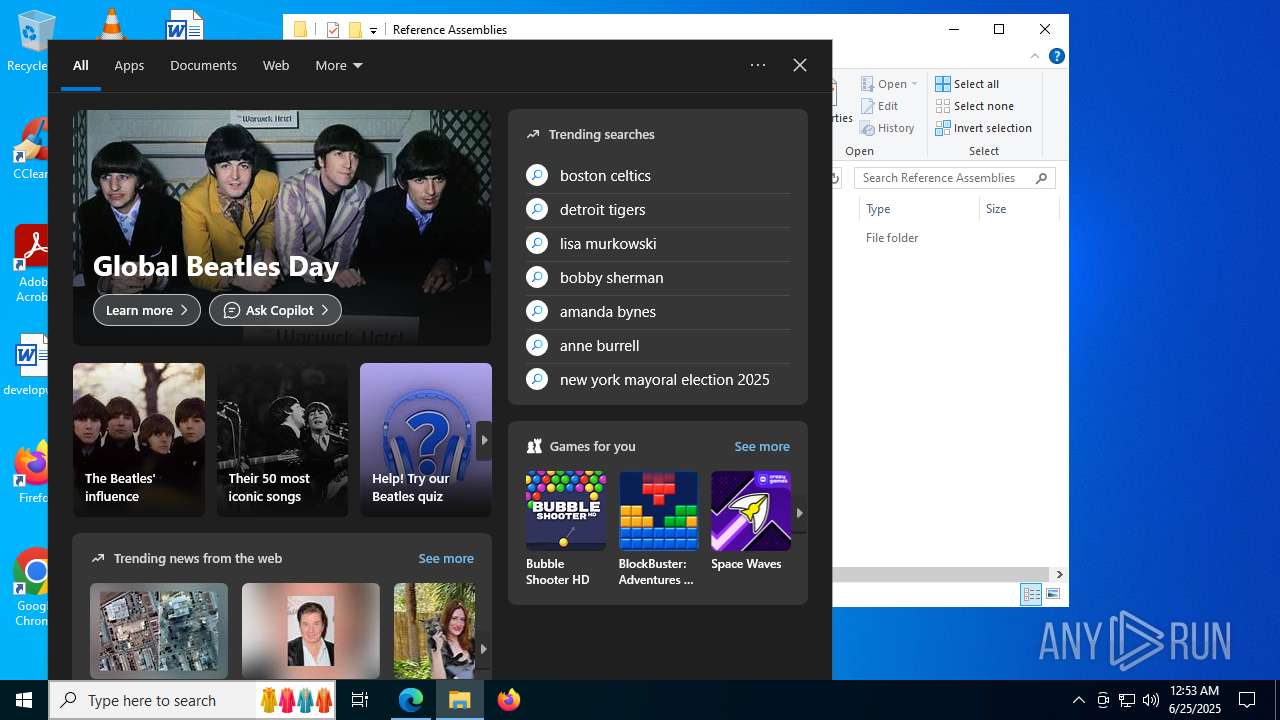Open the Windows Start menu

(x=24, y=700)
